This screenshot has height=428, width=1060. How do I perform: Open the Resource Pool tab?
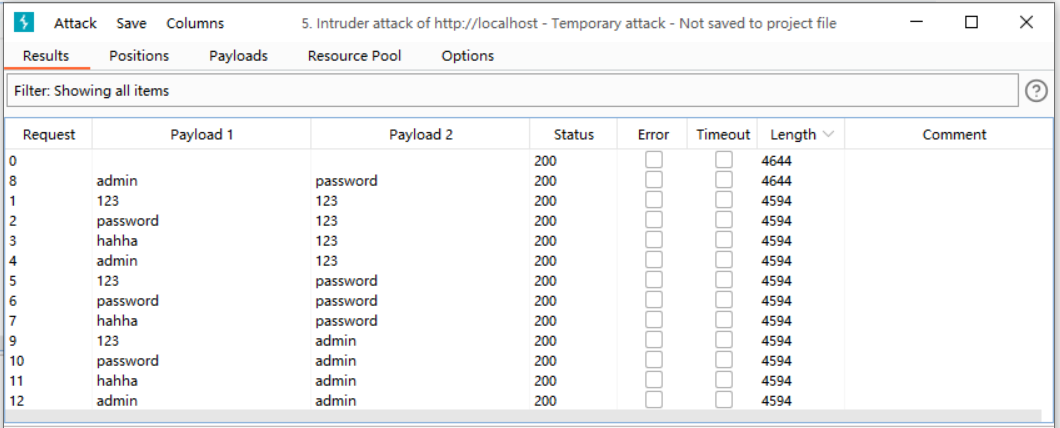(x=354, y=56)
